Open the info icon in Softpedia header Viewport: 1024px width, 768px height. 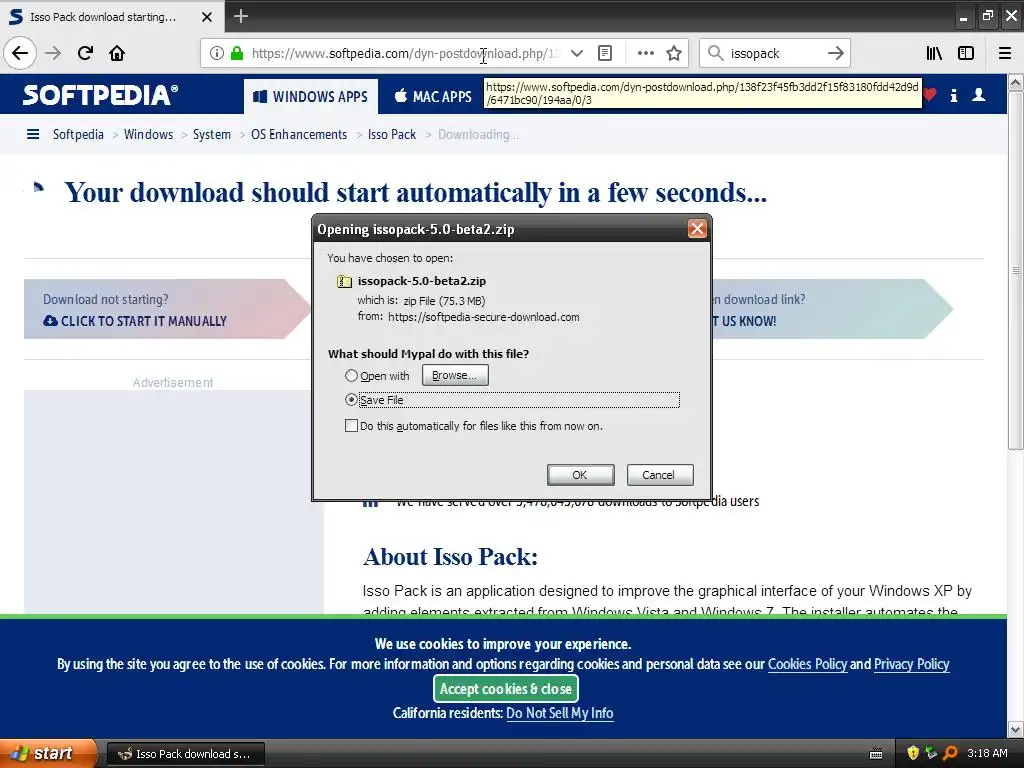click(953, 95)
